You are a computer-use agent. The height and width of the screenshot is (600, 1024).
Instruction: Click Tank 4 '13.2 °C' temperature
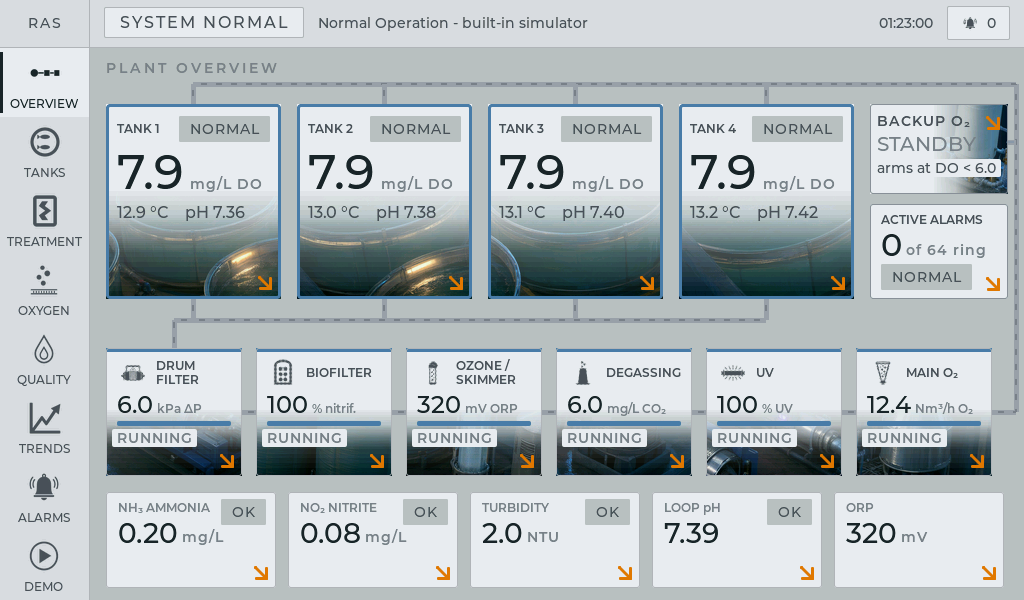tap(715, 212)
